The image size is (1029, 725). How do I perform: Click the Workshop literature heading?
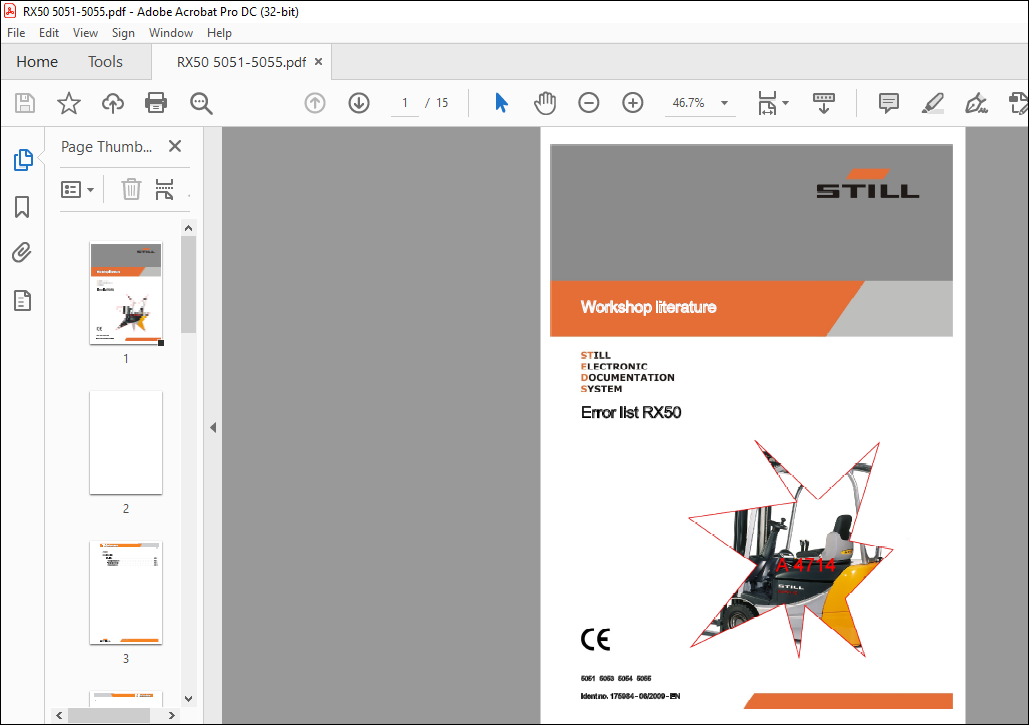(648, 307)
